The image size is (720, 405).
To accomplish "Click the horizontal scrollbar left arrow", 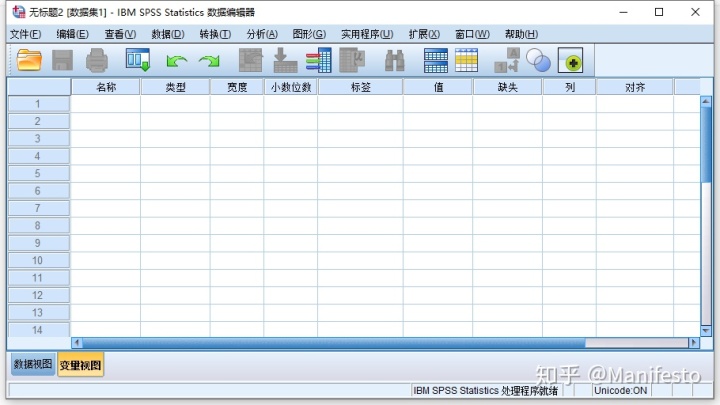I will [77, 343].
